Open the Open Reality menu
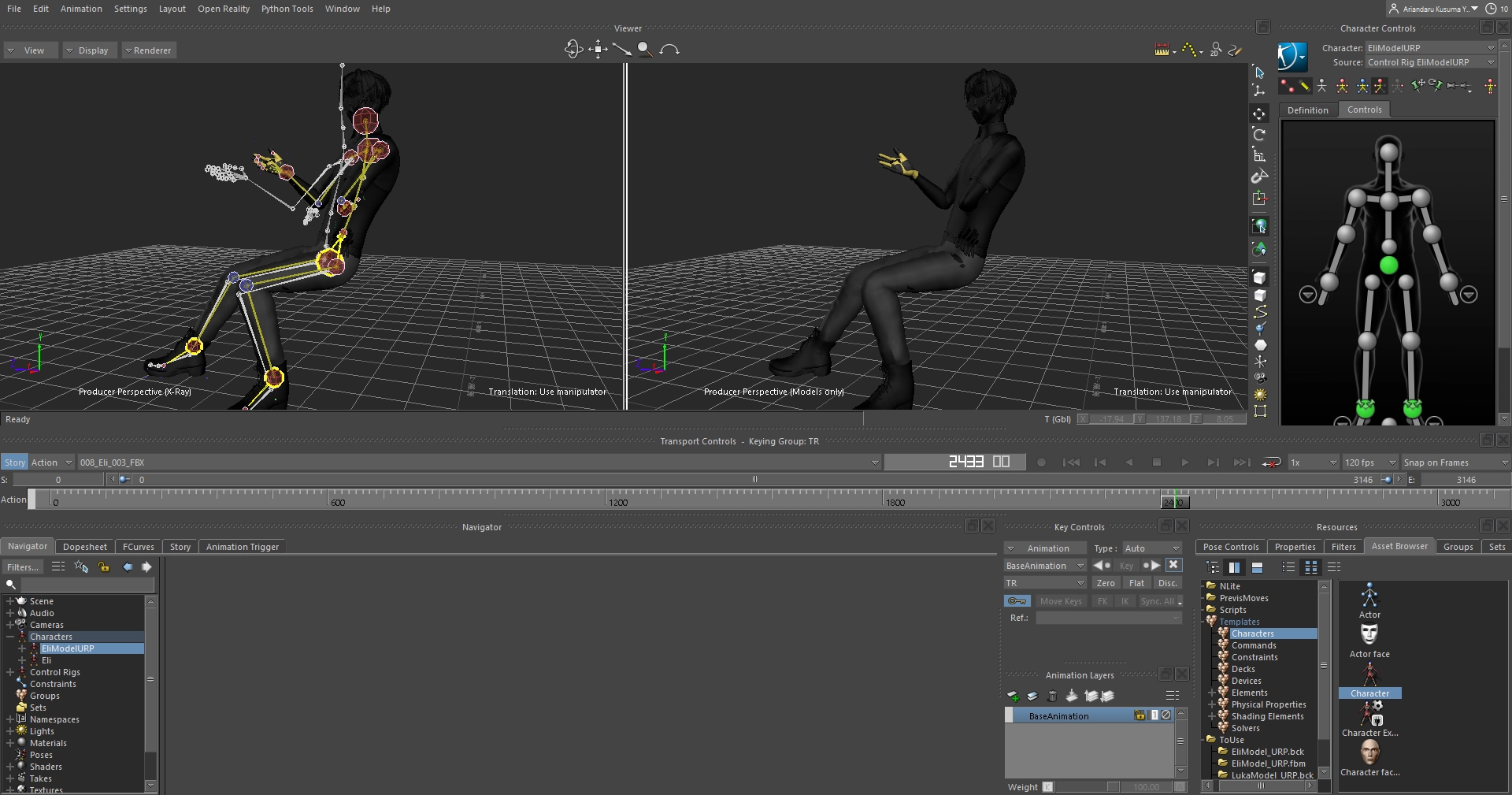Screen dimensions: 1512x795 click(224, 9)
